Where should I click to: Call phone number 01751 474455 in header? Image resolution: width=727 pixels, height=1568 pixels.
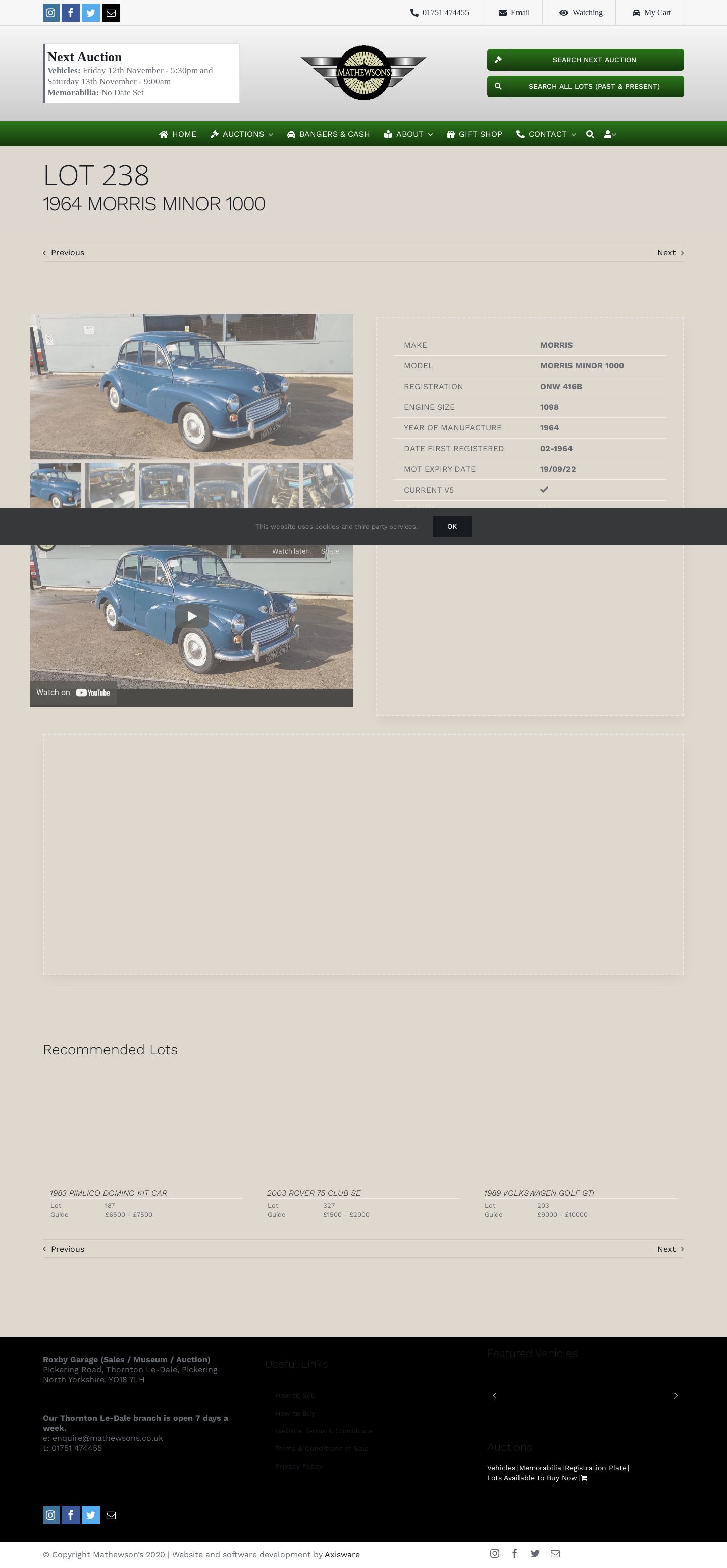(x=440, y=12)
